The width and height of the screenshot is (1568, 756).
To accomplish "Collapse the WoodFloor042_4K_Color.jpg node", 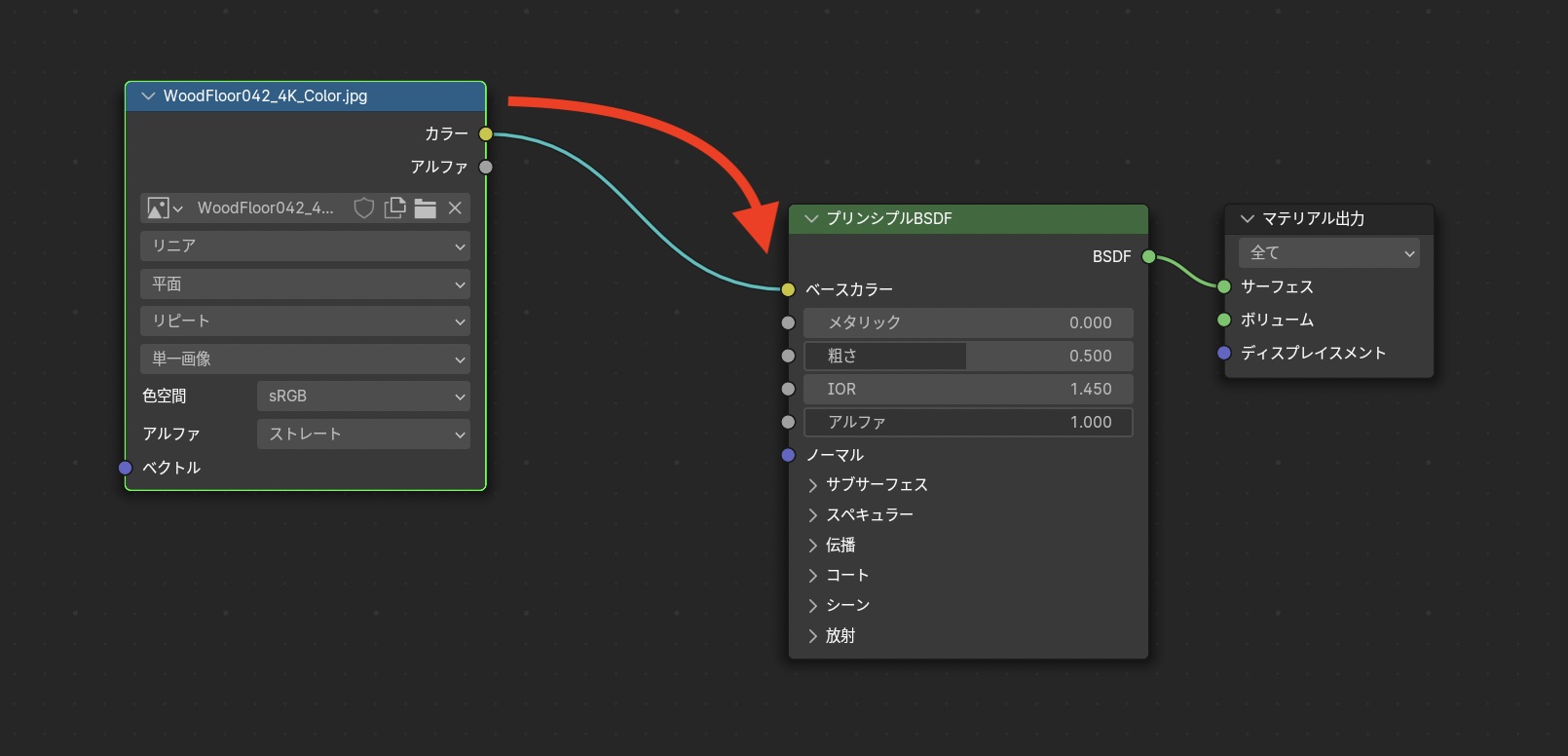I will tap(148, 96).
